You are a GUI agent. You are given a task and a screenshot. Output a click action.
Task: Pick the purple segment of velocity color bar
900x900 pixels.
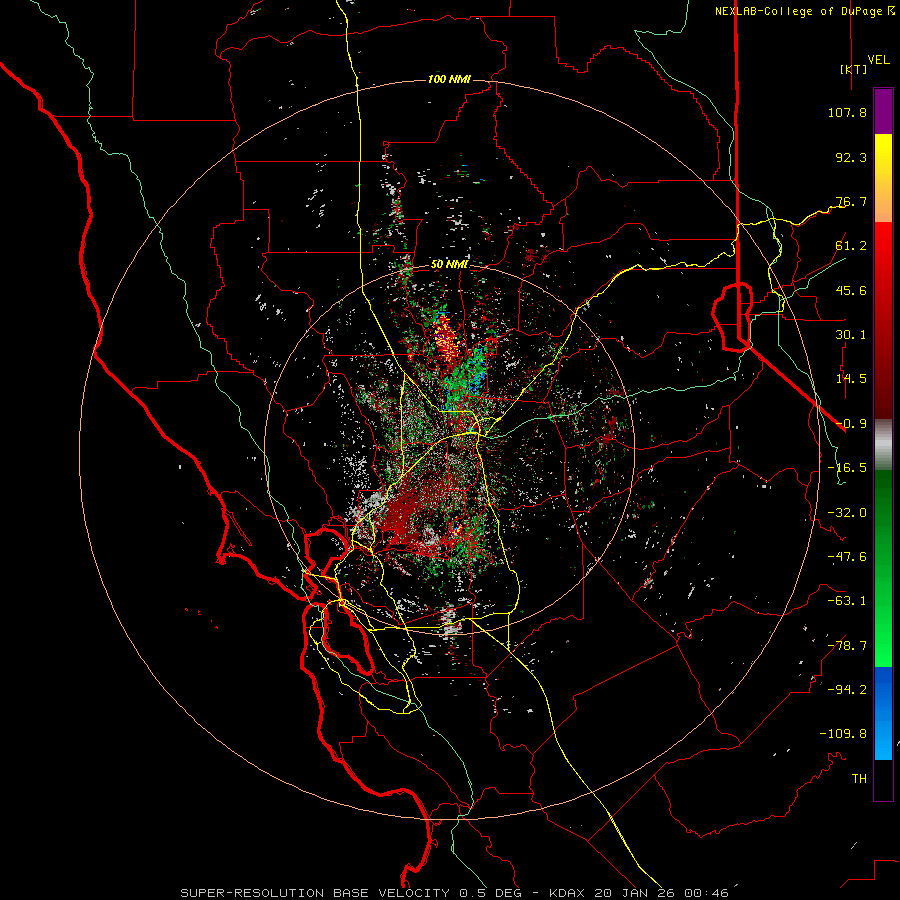[883, 112]
